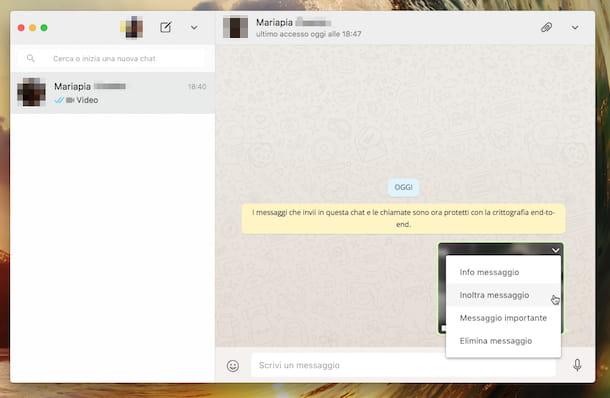The image size is (610, 398).
Task: Attach a file with paperclip icon
Action: point(546,27)
